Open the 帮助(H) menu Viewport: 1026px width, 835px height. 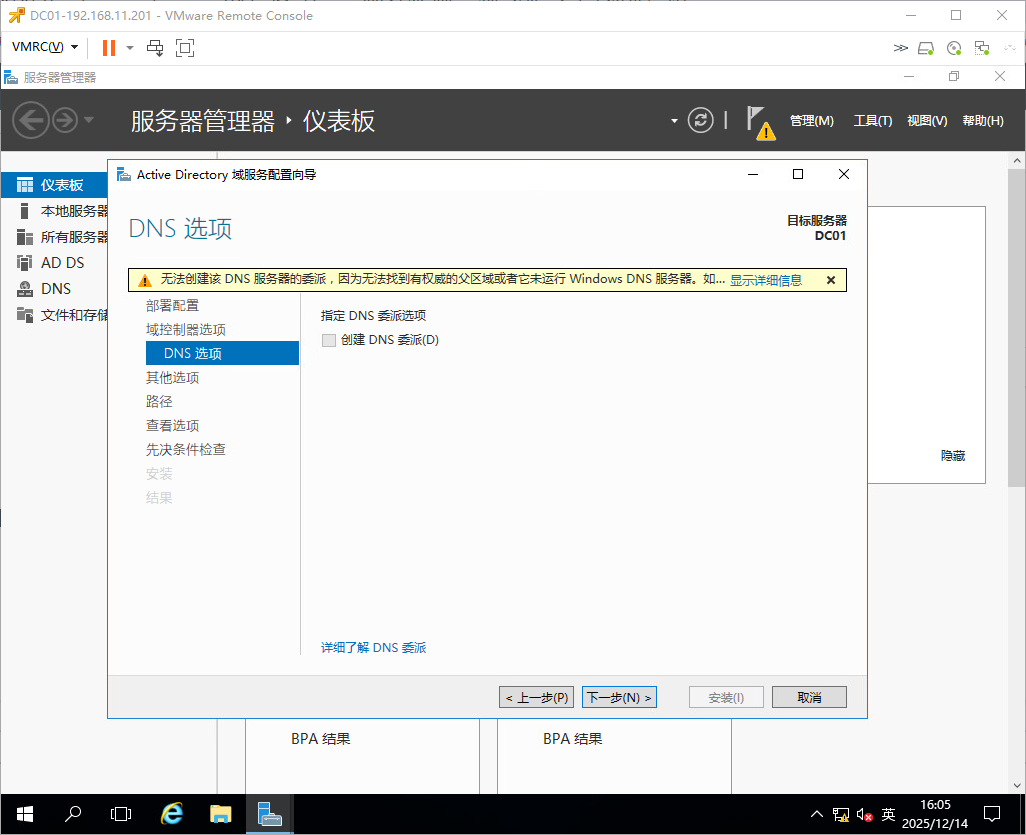click(x=982, y=120)
